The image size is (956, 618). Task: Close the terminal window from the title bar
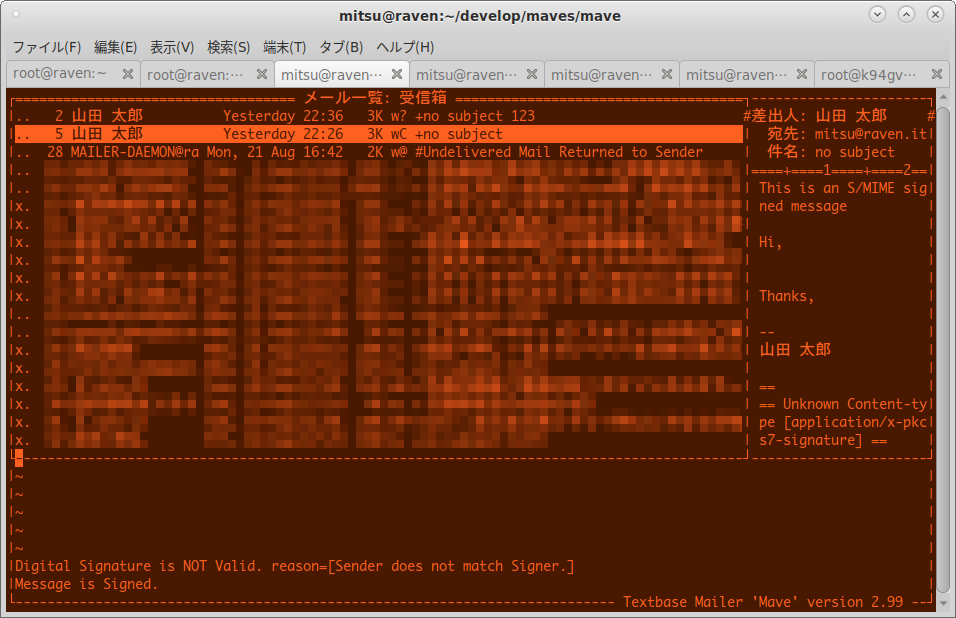point(934,14)
